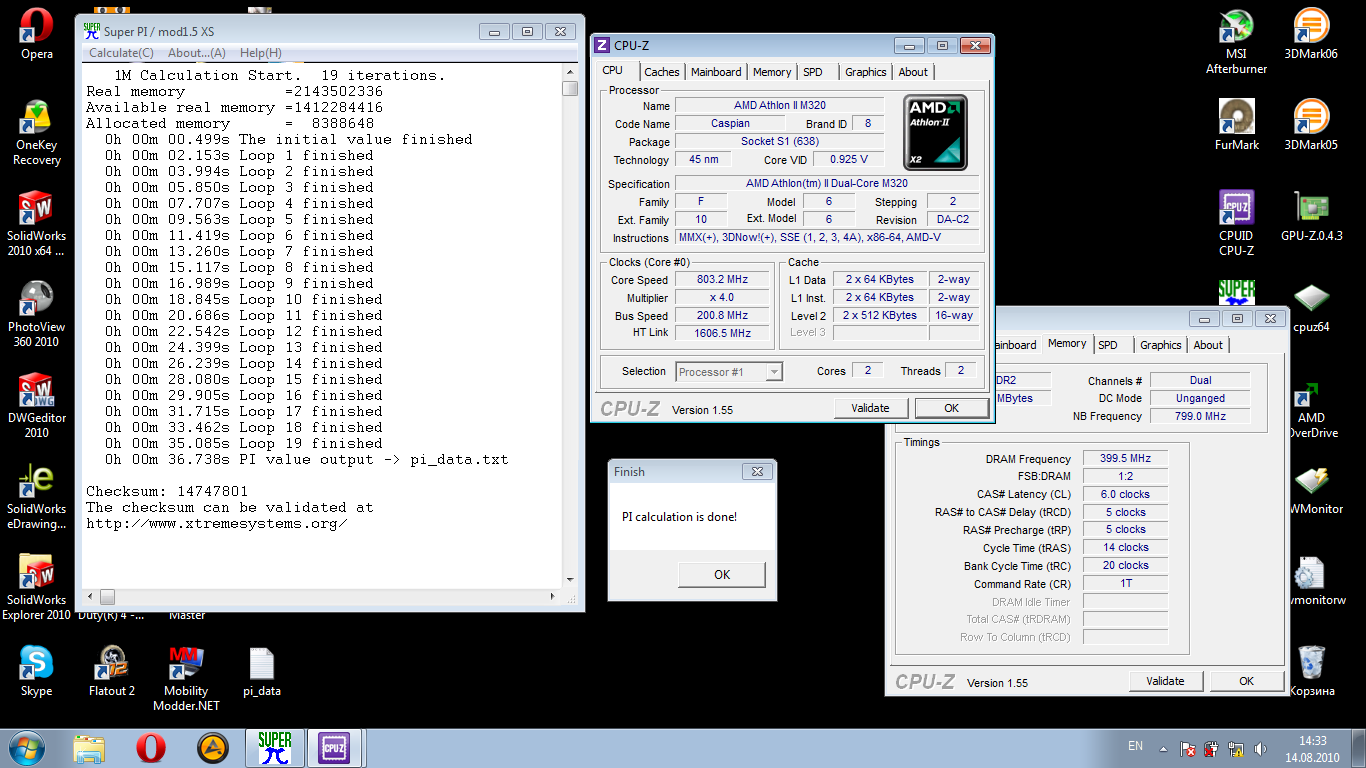Viewport: 1366px width, 768px height.
Task: Select the cpuz64 desktop icon
Action: coord(1311,307)
